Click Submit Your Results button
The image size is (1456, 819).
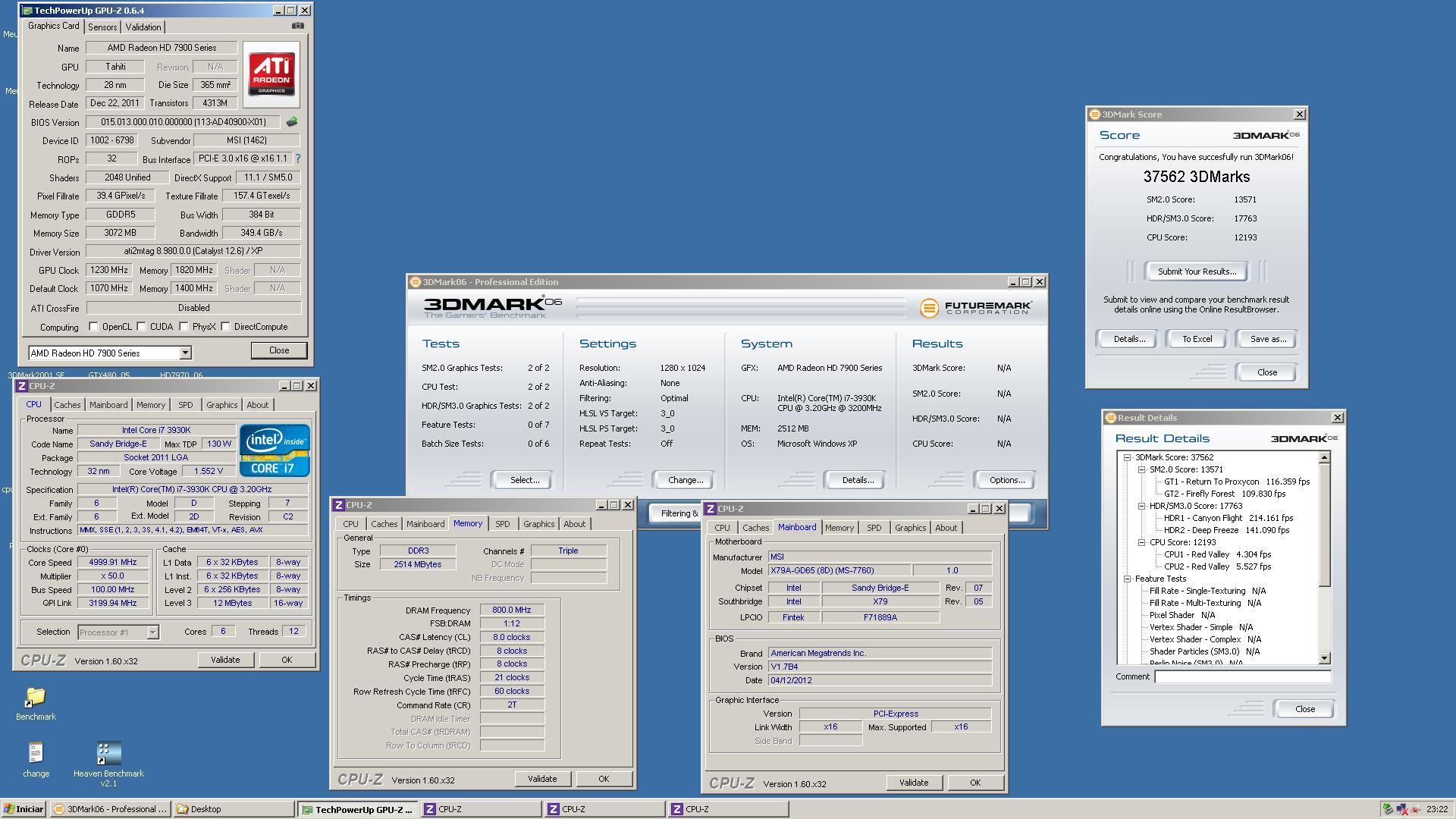(x=1197, y=271)
